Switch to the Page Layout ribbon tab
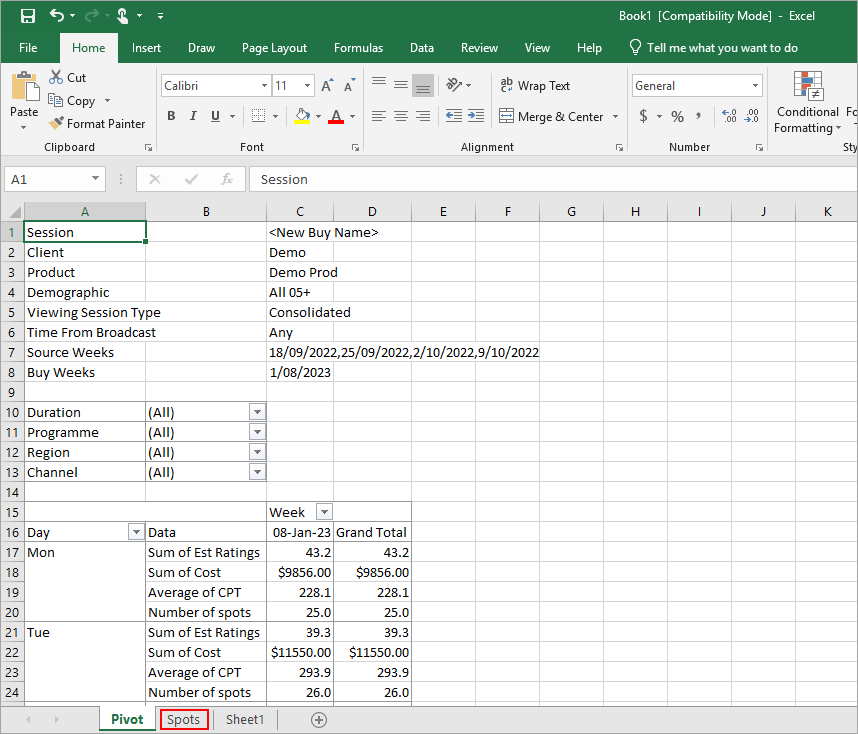Viewport: 858px width, 734px height. [274, 48]
